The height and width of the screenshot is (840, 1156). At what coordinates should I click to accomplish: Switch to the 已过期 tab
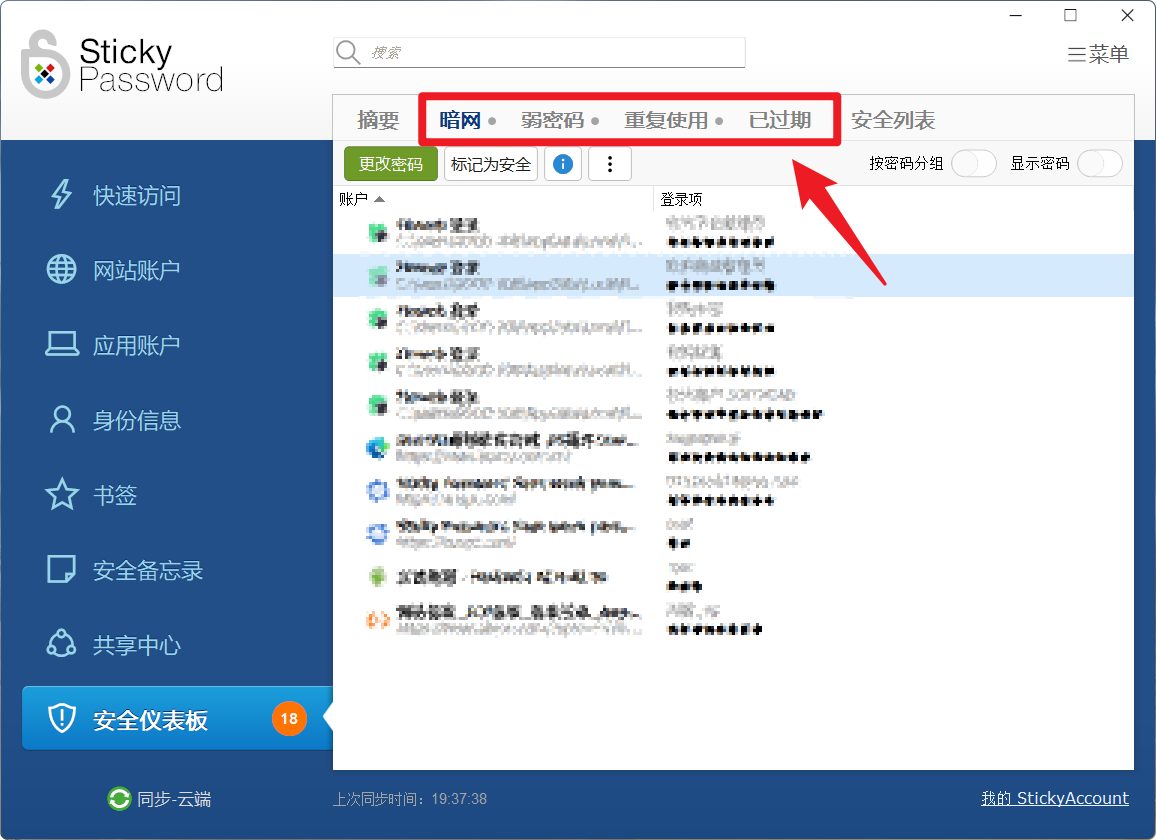click(779, 120)
